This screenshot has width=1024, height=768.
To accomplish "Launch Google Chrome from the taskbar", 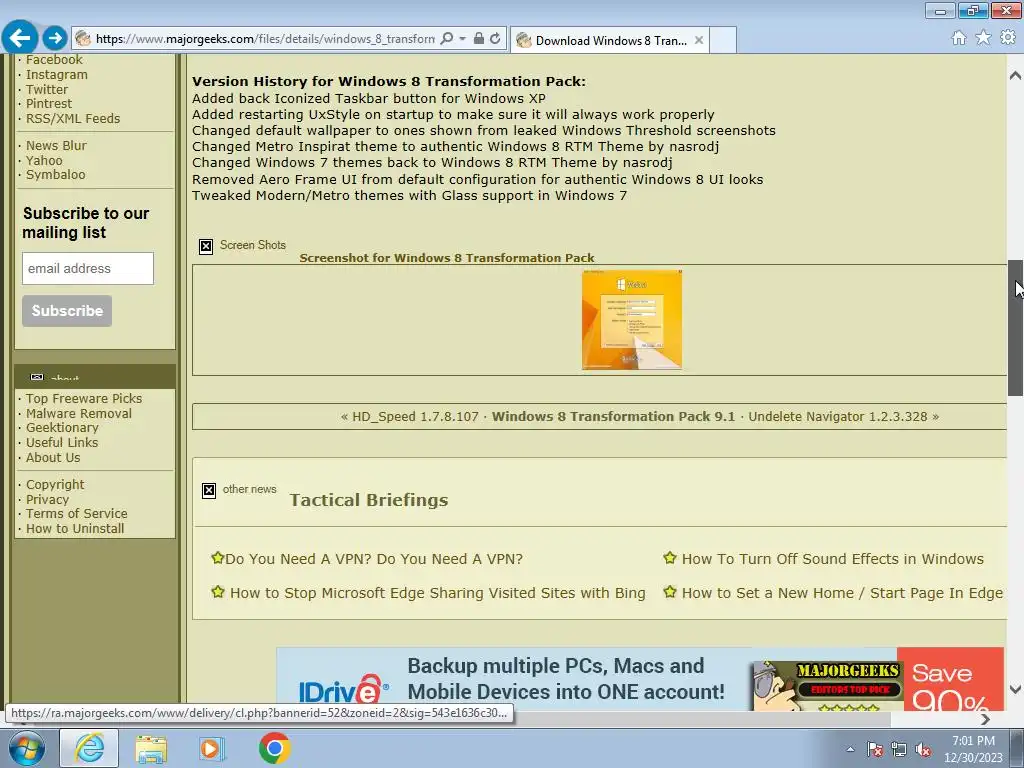I will (x=274, y=748).
